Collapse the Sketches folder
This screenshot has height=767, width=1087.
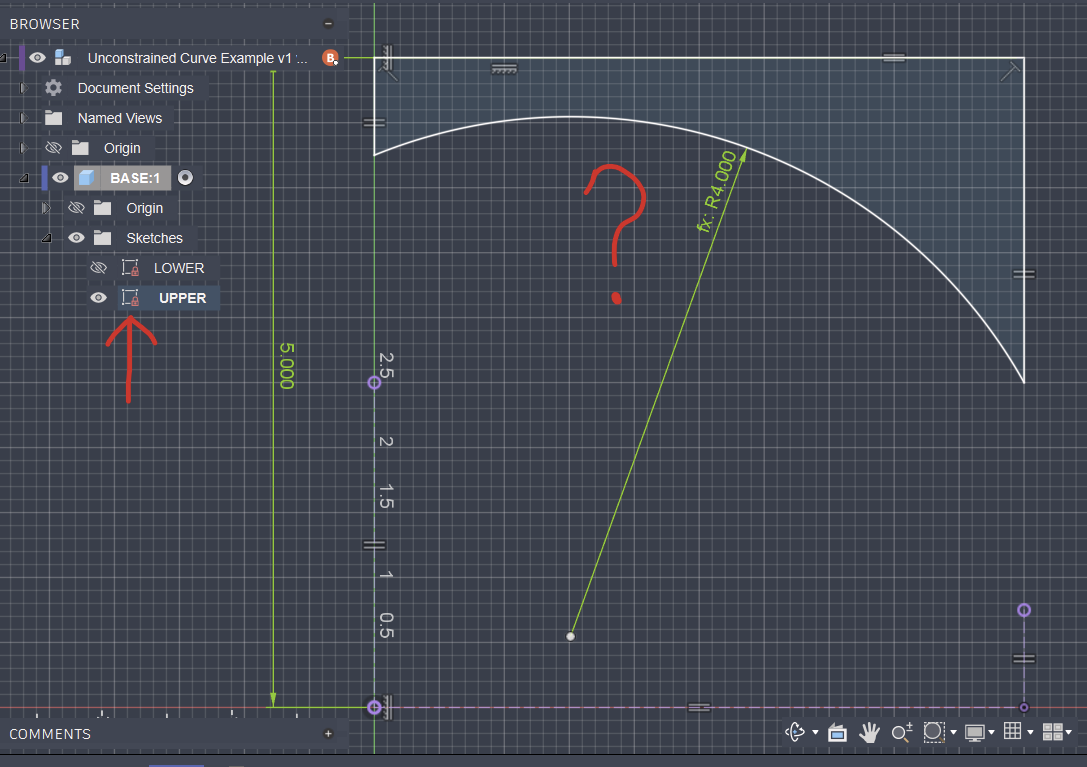pyautogui.click(x=46, y=238)
